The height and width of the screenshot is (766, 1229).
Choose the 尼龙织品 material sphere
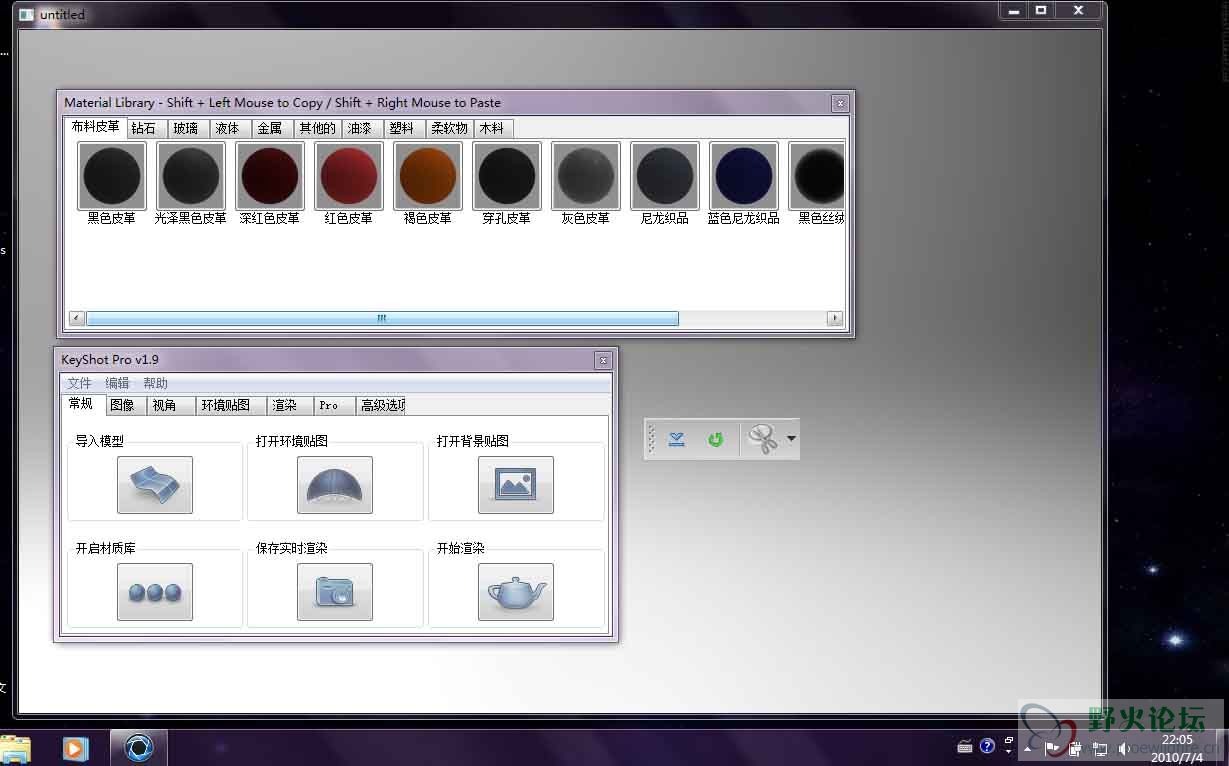665,176
